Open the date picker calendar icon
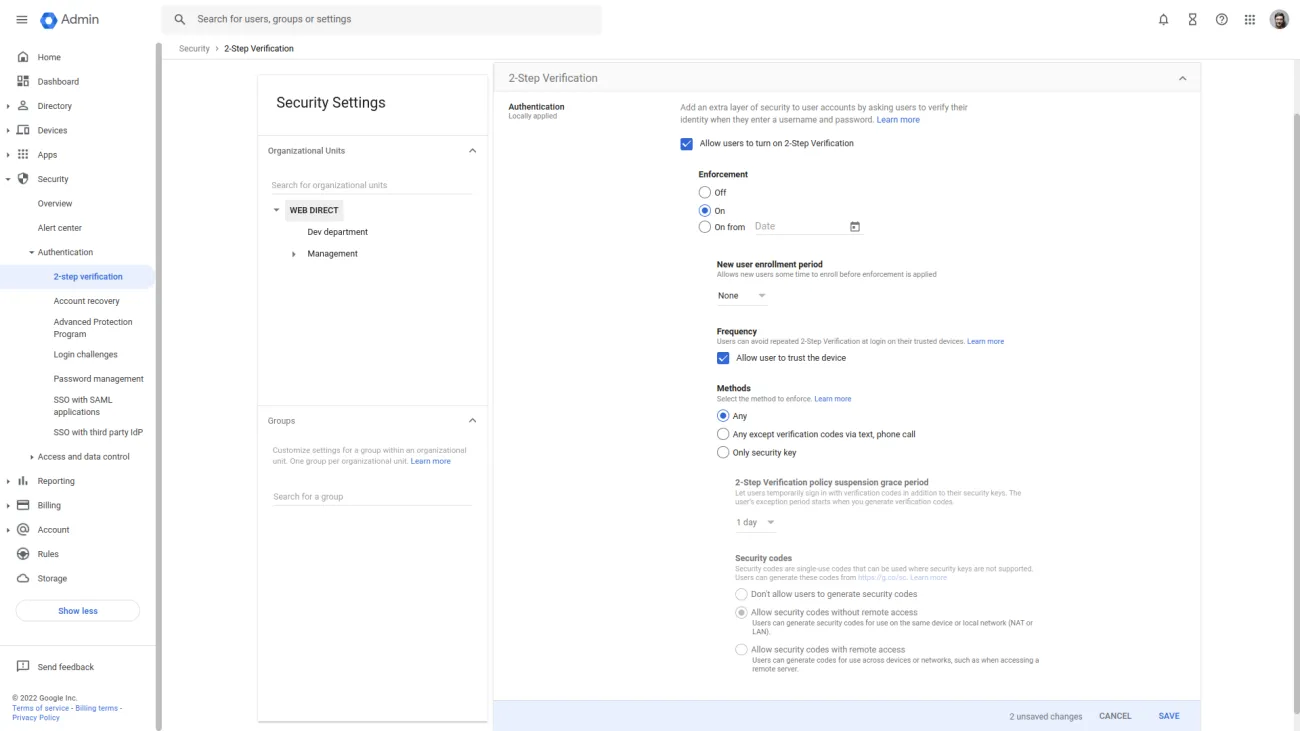 pyautogui.click(x=855, y=226)
